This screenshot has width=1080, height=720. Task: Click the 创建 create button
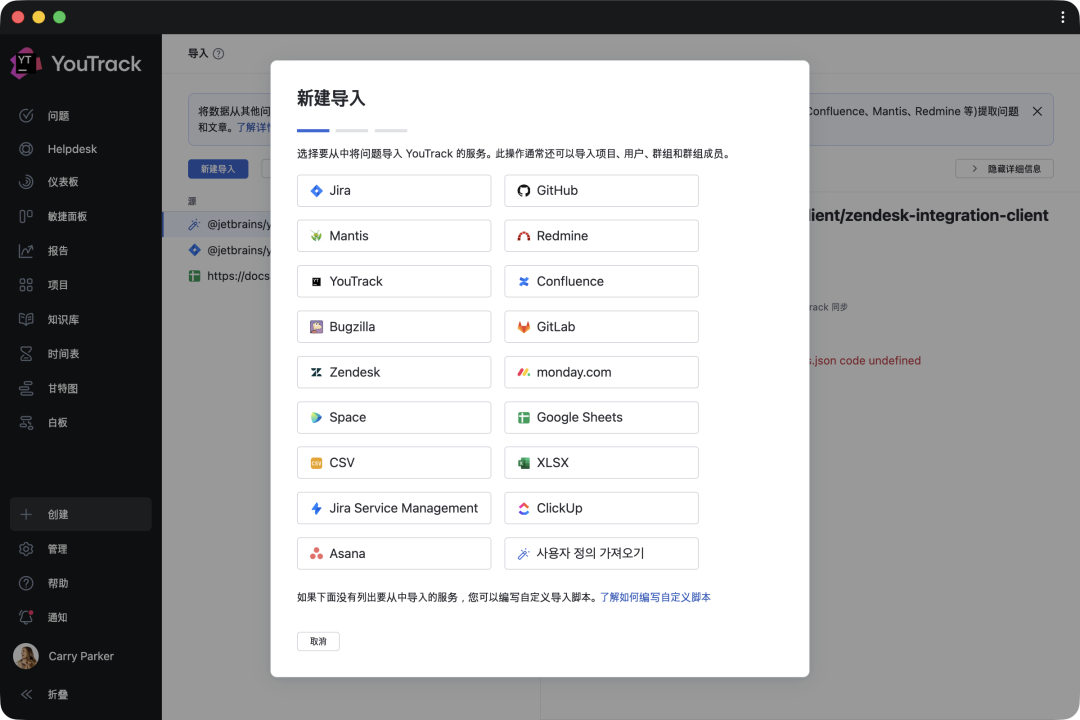pos(81,514)
